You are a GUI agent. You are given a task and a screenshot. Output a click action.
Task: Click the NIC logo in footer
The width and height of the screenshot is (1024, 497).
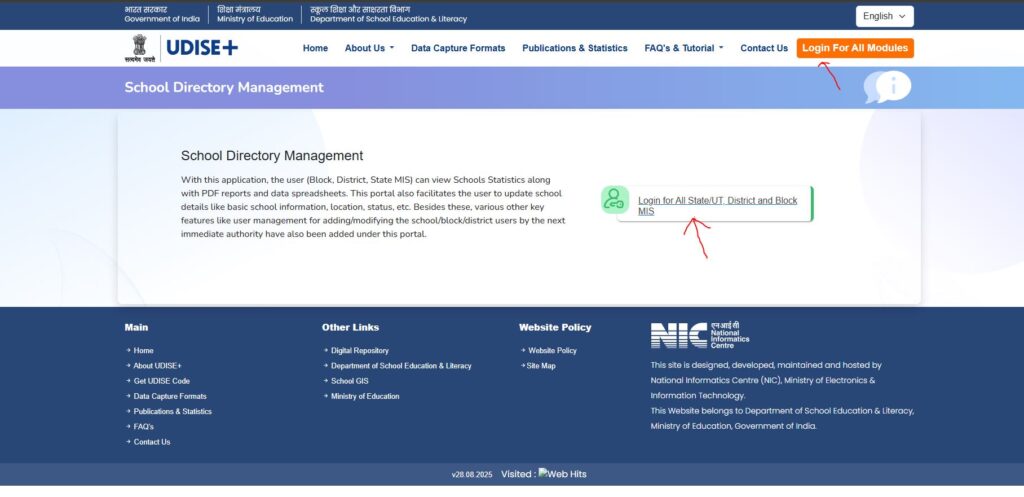[x=700, y=335]
